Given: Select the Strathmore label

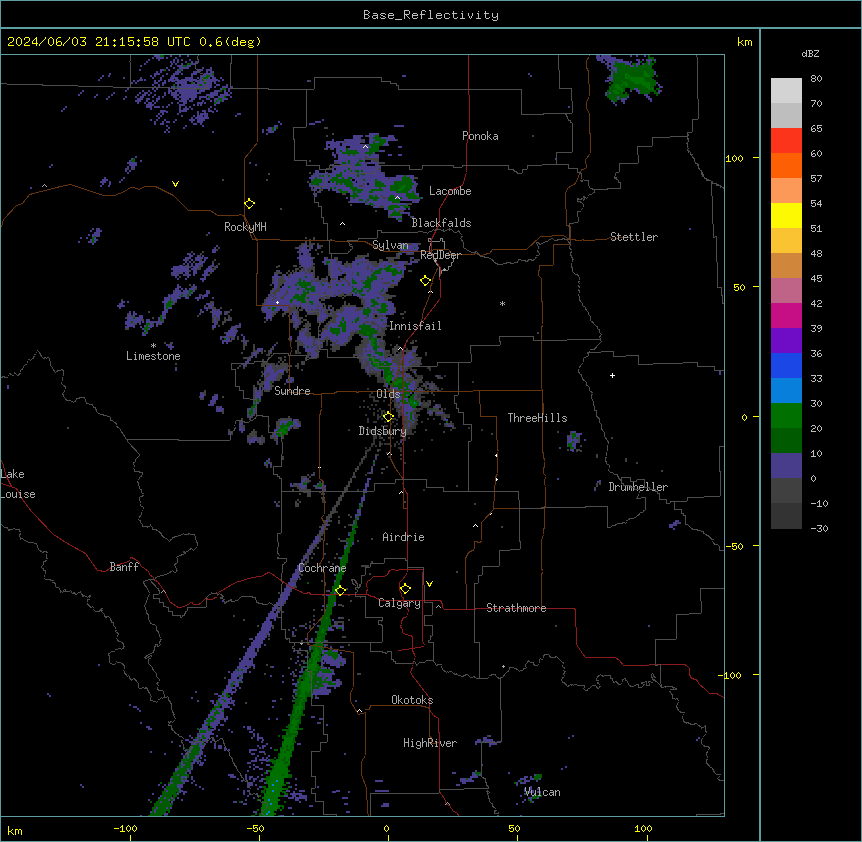Looking at the screenshot, I should (x=516, y=608).
